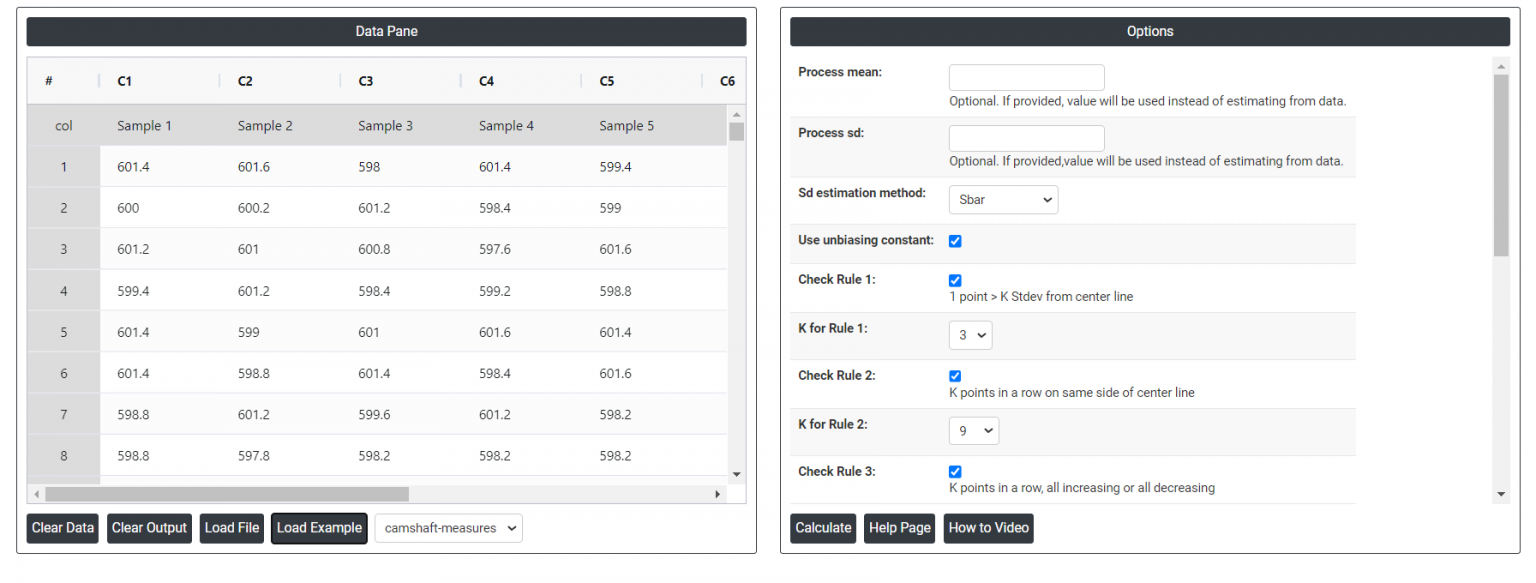Disable the Check Rule 2 checkbox

[955, 376]
